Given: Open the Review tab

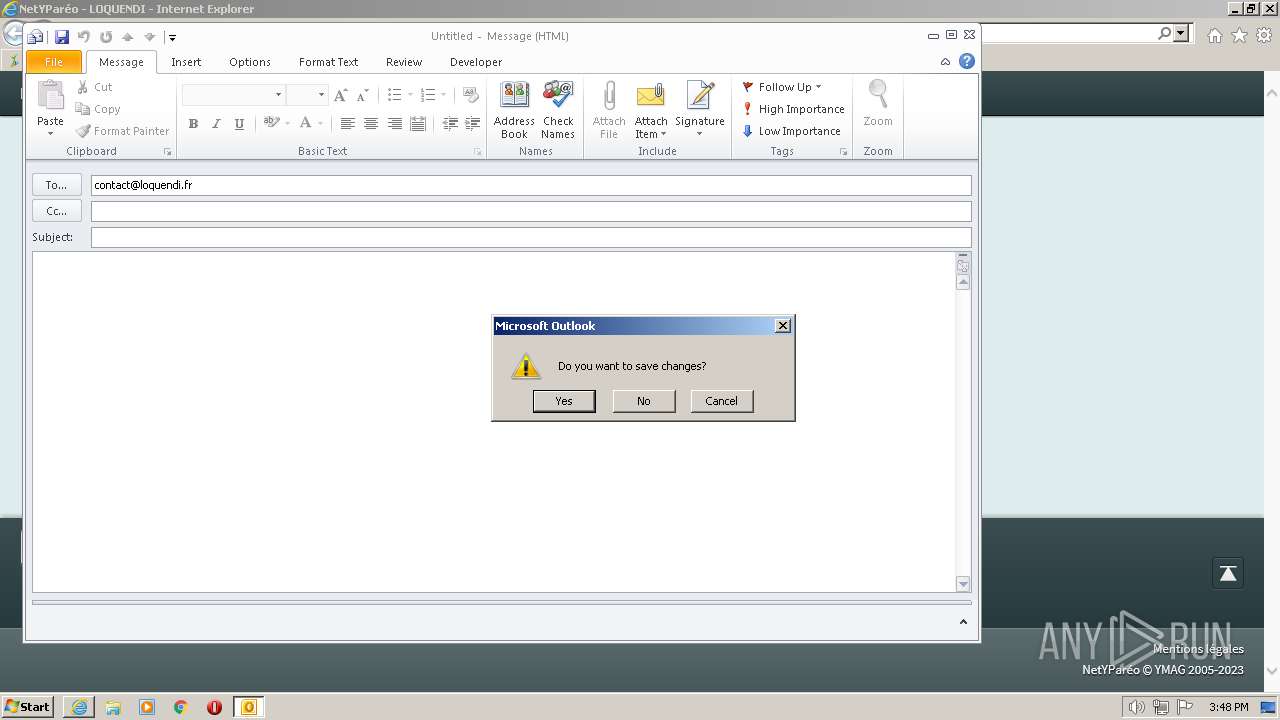Looking at the screenshot, I should (404, 62).
